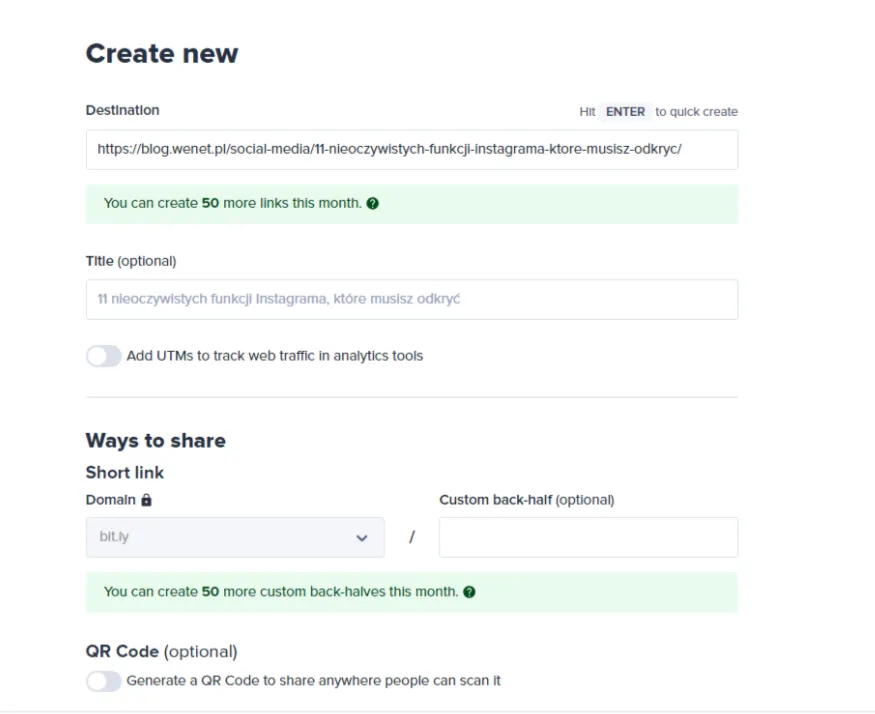875x714 pixels.
Task: Enable the Generate a QR Code switch
Action: click(103, 681)
